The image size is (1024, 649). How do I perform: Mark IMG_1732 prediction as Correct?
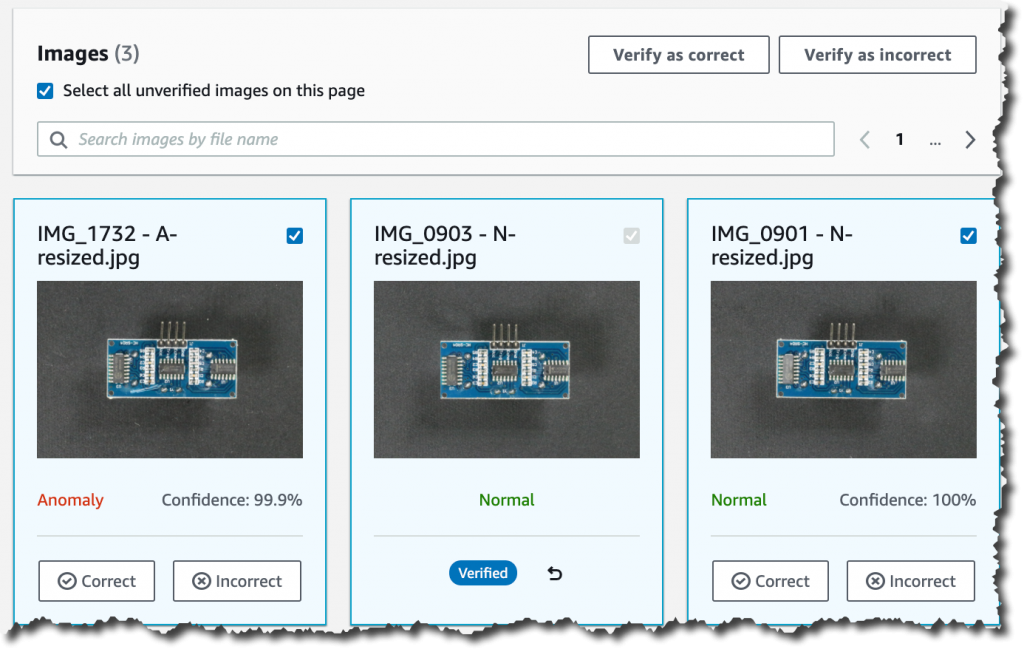coord(96,581)
